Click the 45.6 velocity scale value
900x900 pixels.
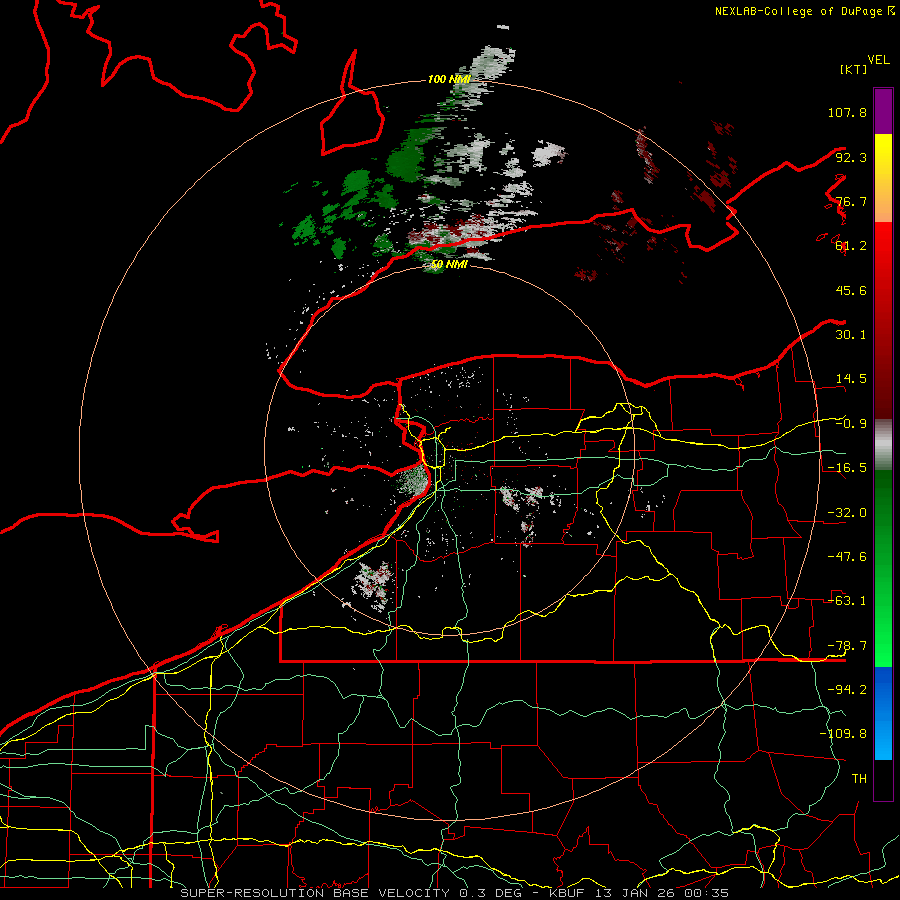coord(851,290)
